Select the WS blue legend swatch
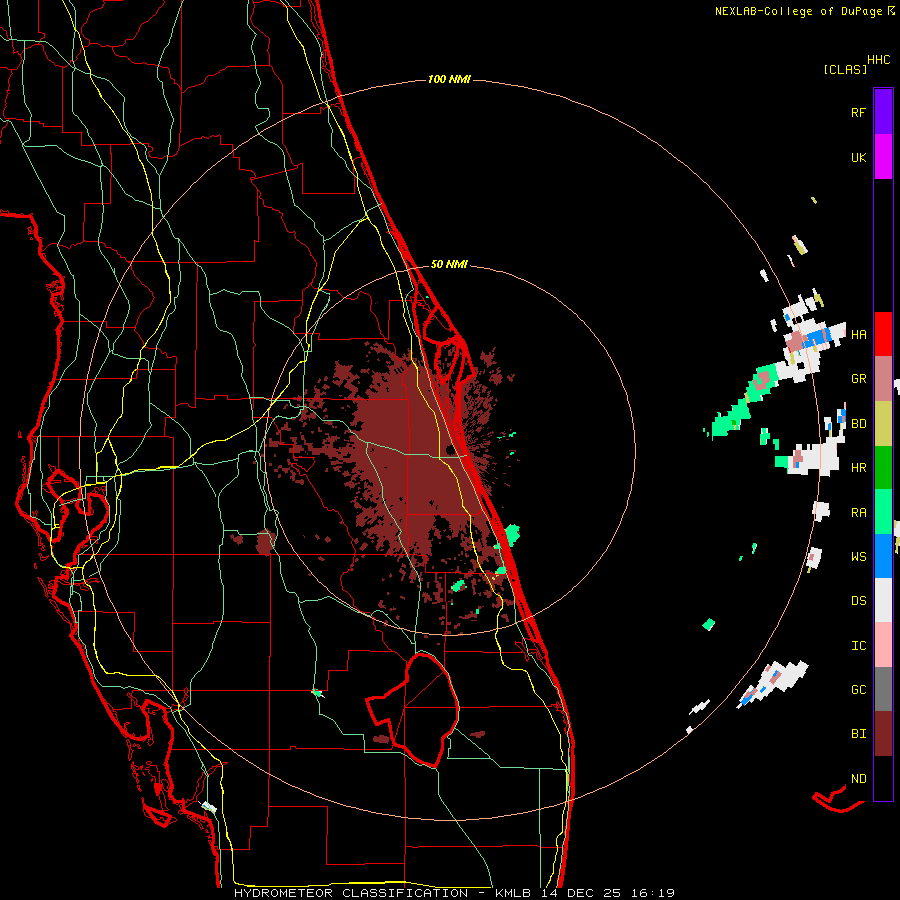The image size is (900, 900). 883,556
